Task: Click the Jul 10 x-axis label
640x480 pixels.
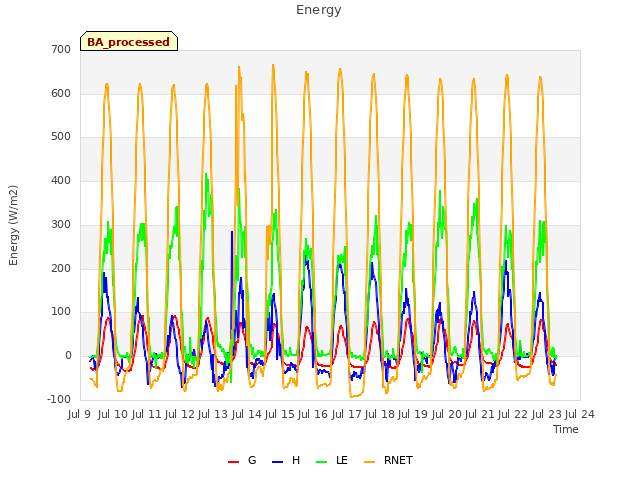Action: [x=112, y=414]
